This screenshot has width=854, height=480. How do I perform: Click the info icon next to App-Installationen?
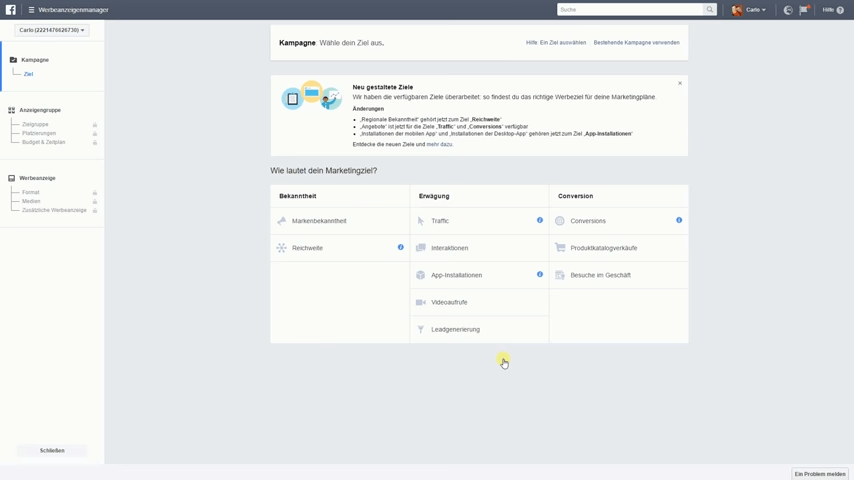[x=540, y=274]
